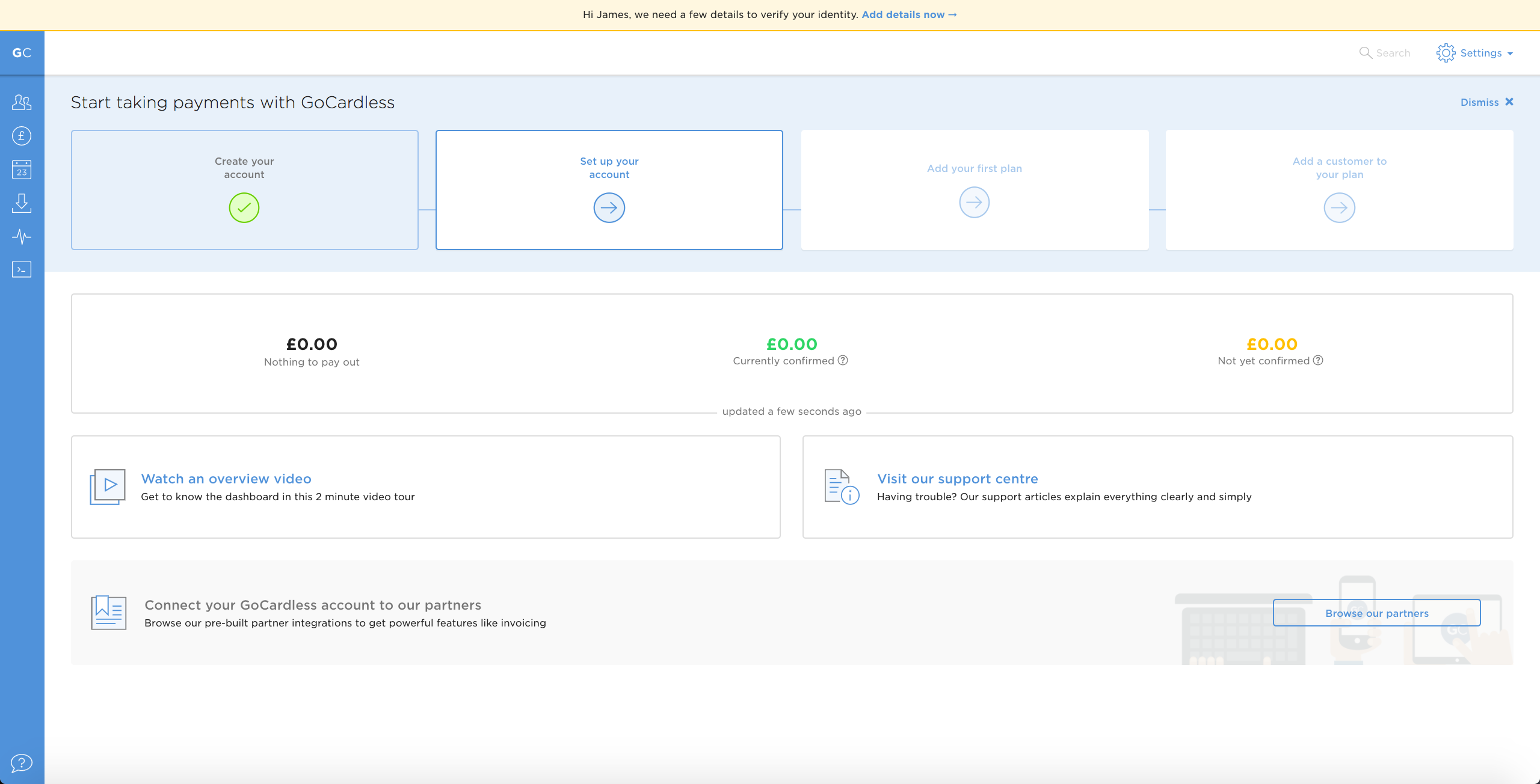This screenshot has height=784, width=1540.
Task: Expand the Settings dropdown
Action: point(1475,53)
